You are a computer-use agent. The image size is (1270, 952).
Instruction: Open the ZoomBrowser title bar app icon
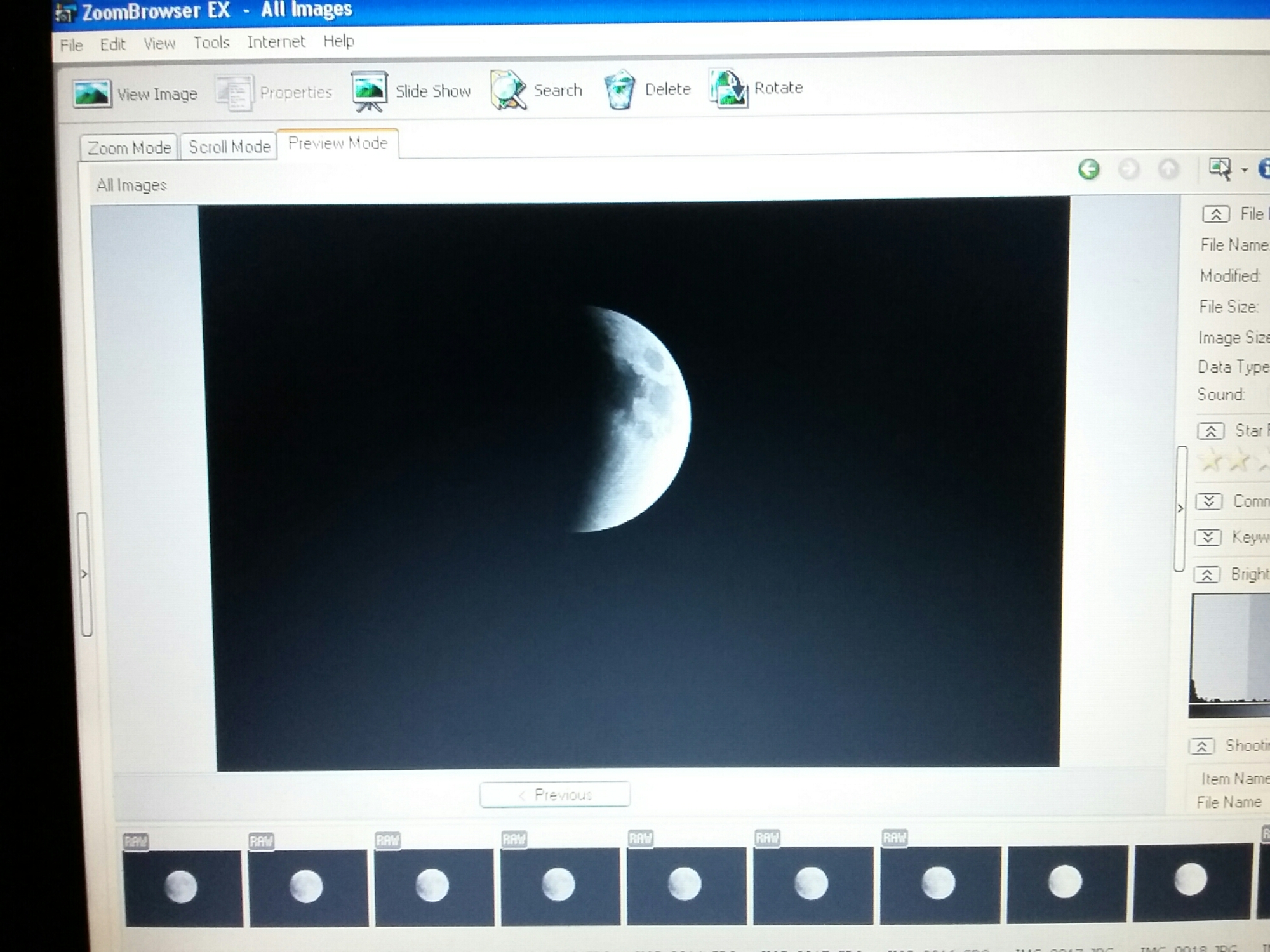(65, 12)
